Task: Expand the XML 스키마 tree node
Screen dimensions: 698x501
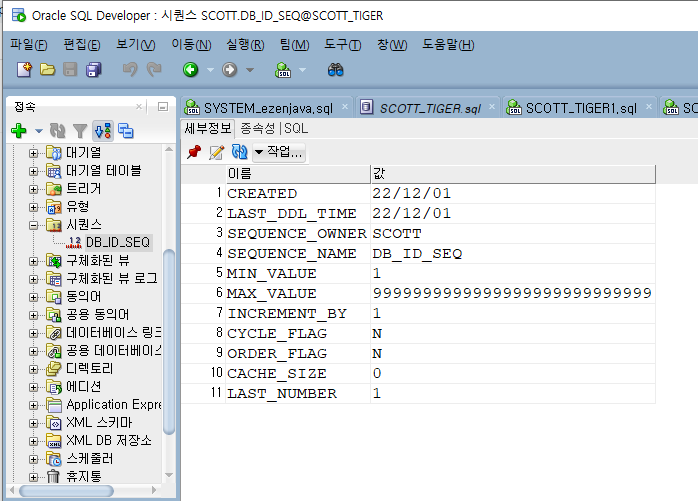Action: pyautogui.click(x=33, y=423)
